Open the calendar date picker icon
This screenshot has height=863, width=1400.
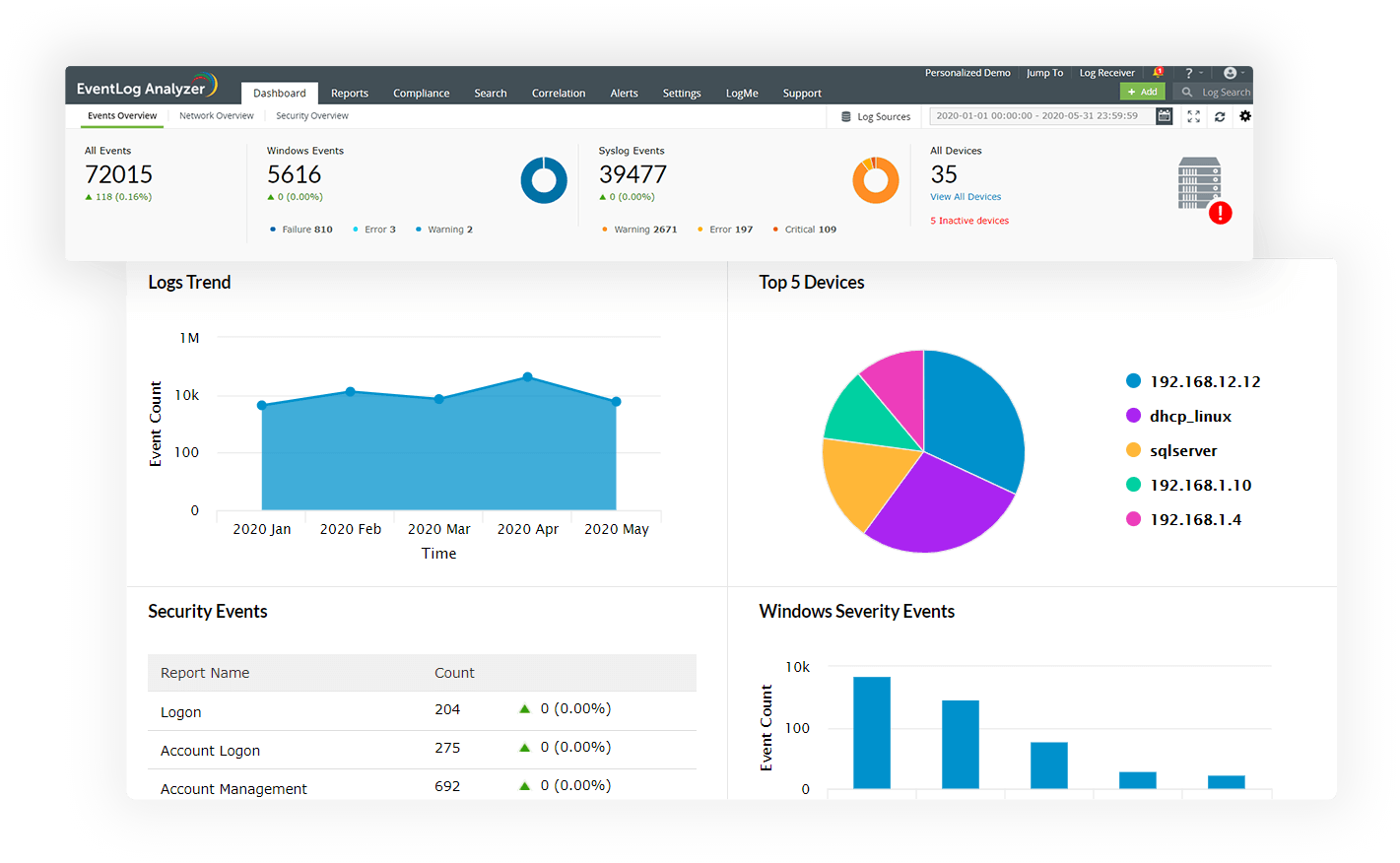(1165, 116)
